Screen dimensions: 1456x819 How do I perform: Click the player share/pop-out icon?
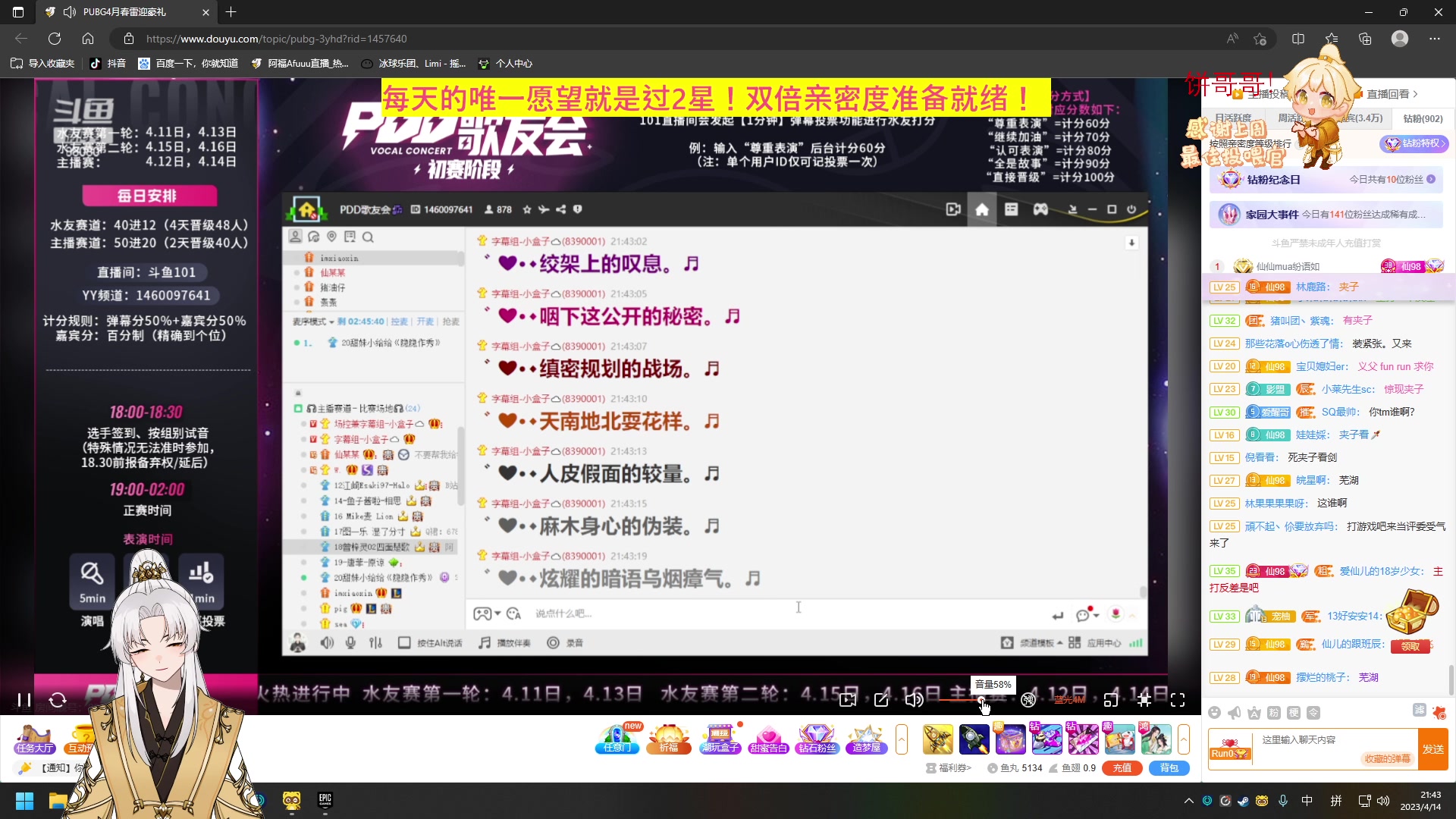point(881,700)
